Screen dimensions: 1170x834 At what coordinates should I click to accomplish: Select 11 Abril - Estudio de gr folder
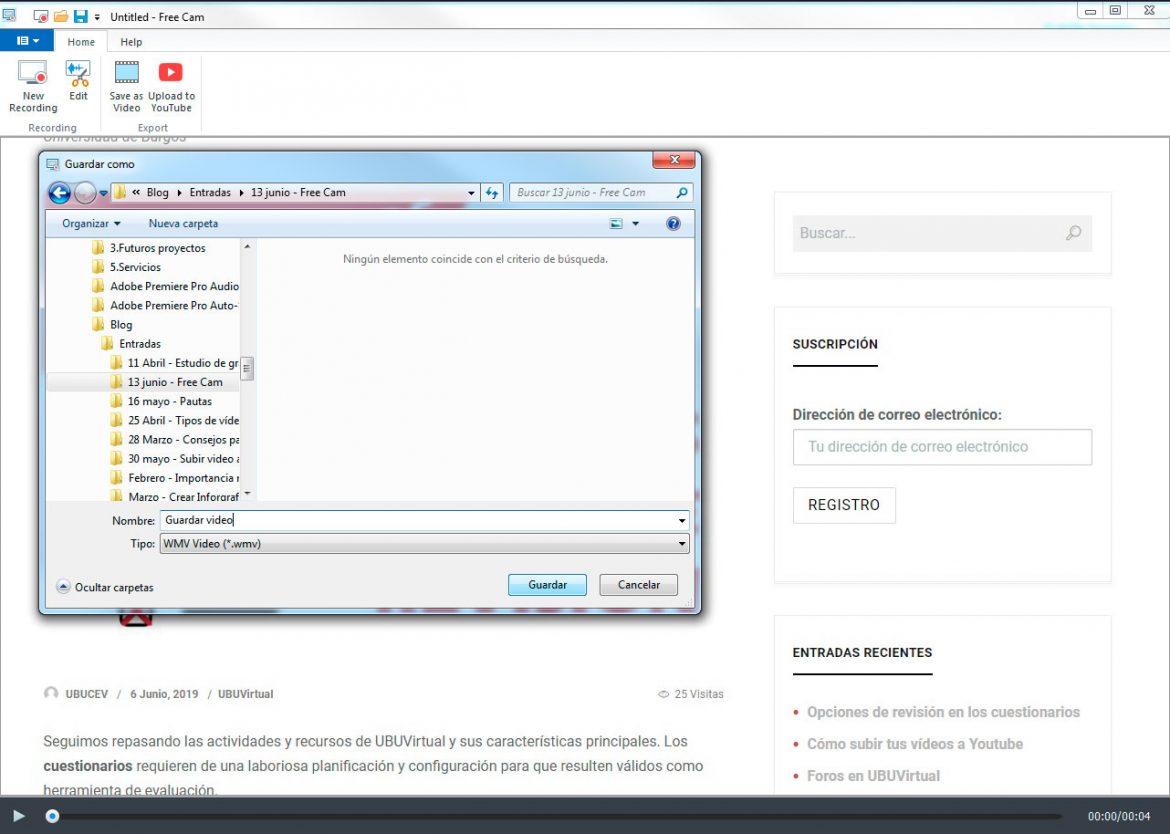tap(174, 363)
